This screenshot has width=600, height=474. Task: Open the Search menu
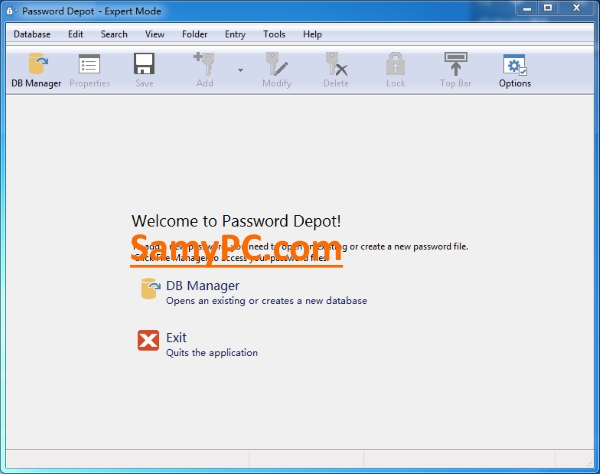click(x=114, y=34)
